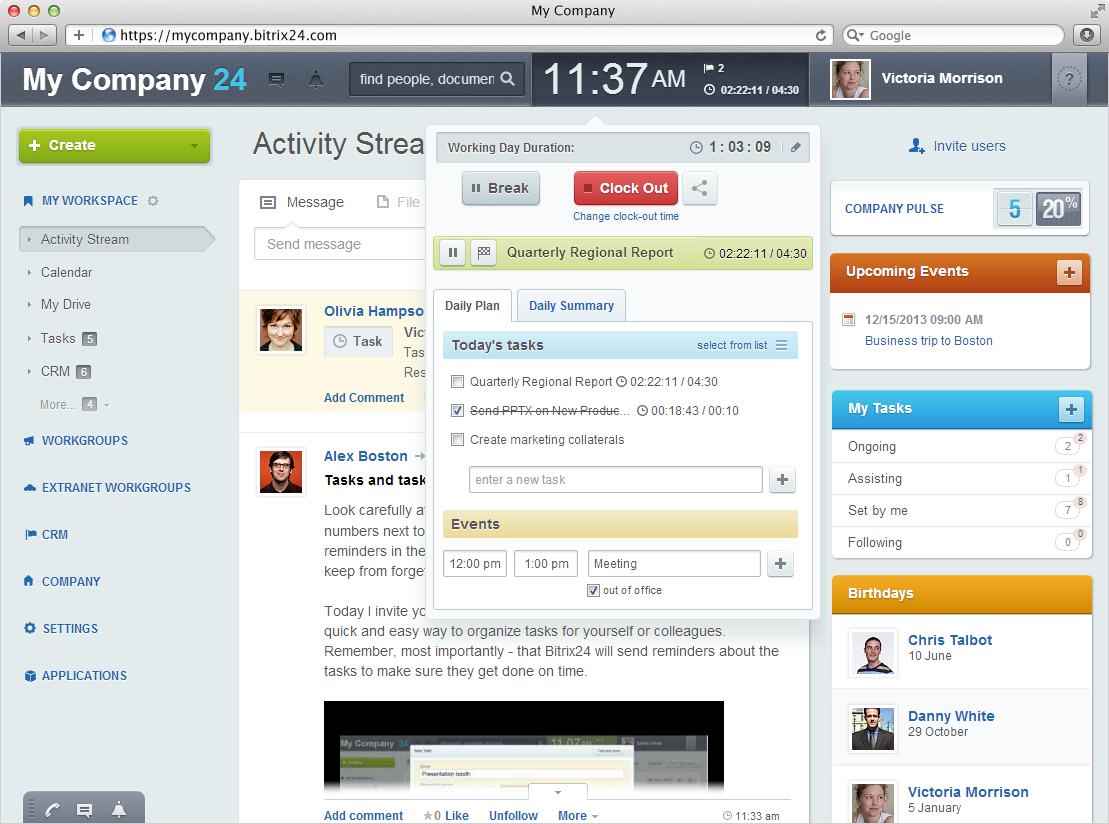The height and width of the screenshot is (824, 1109).
Task: Open the More dropdown under Alex Boston's post
Action: point(578,816)
